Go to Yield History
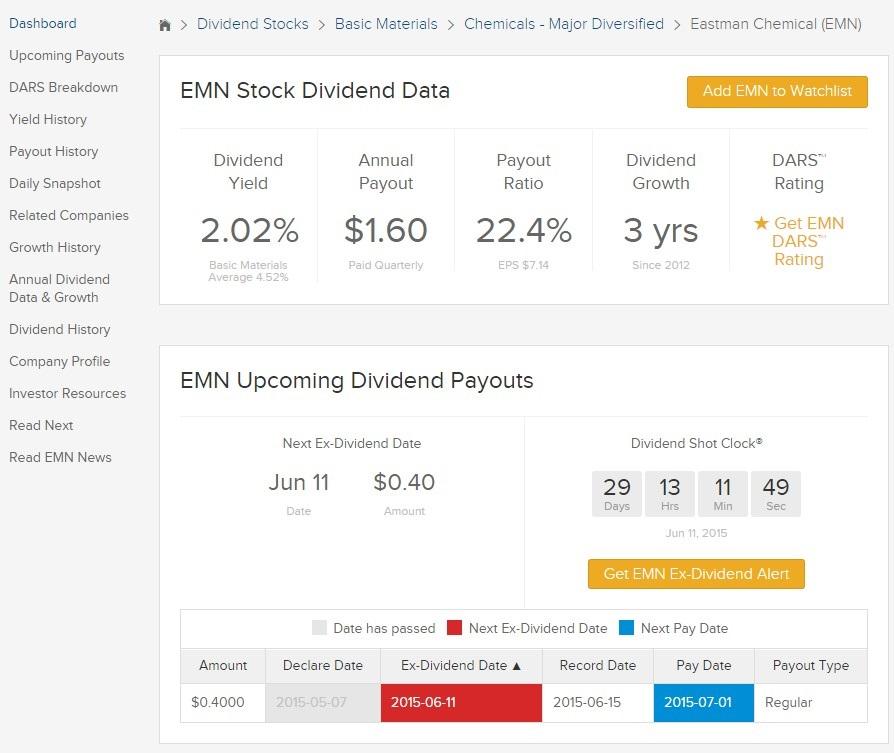Viewport: 894px width, 753px height. point(48,119)
